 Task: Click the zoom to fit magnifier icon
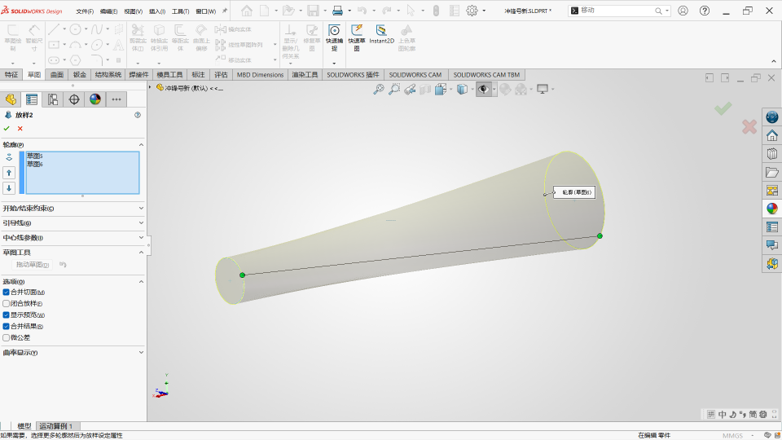(x=379, y=89)
